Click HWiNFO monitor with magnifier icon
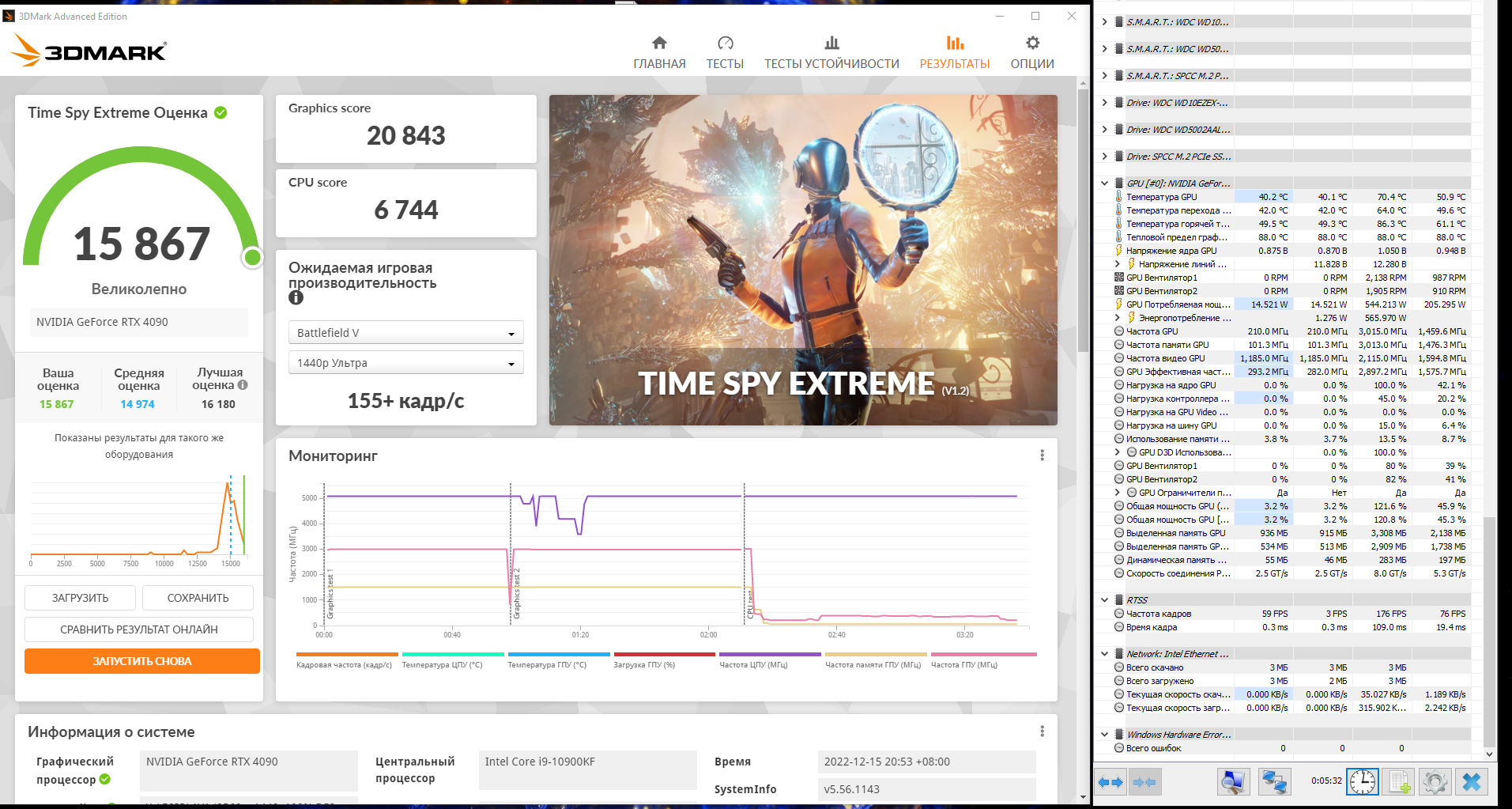The height and width of the screenshot is (809, 1512). (1233, 782)
